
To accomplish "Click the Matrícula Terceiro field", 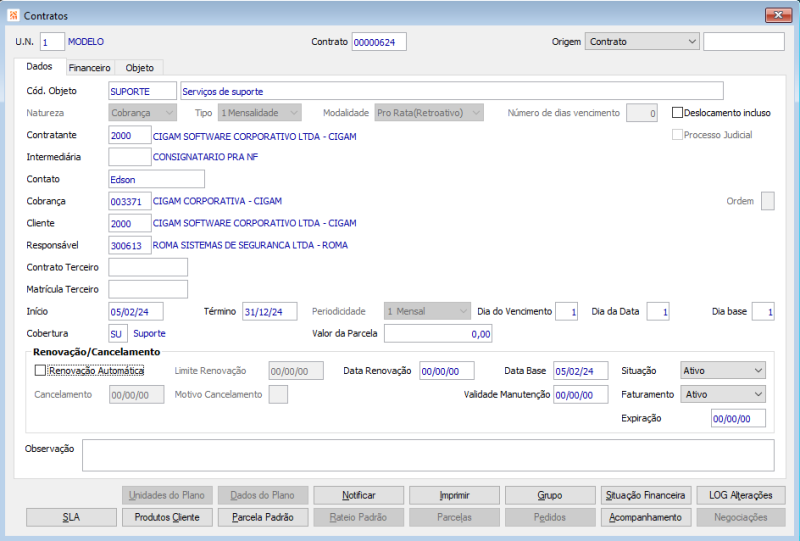I will coord(148,289).
